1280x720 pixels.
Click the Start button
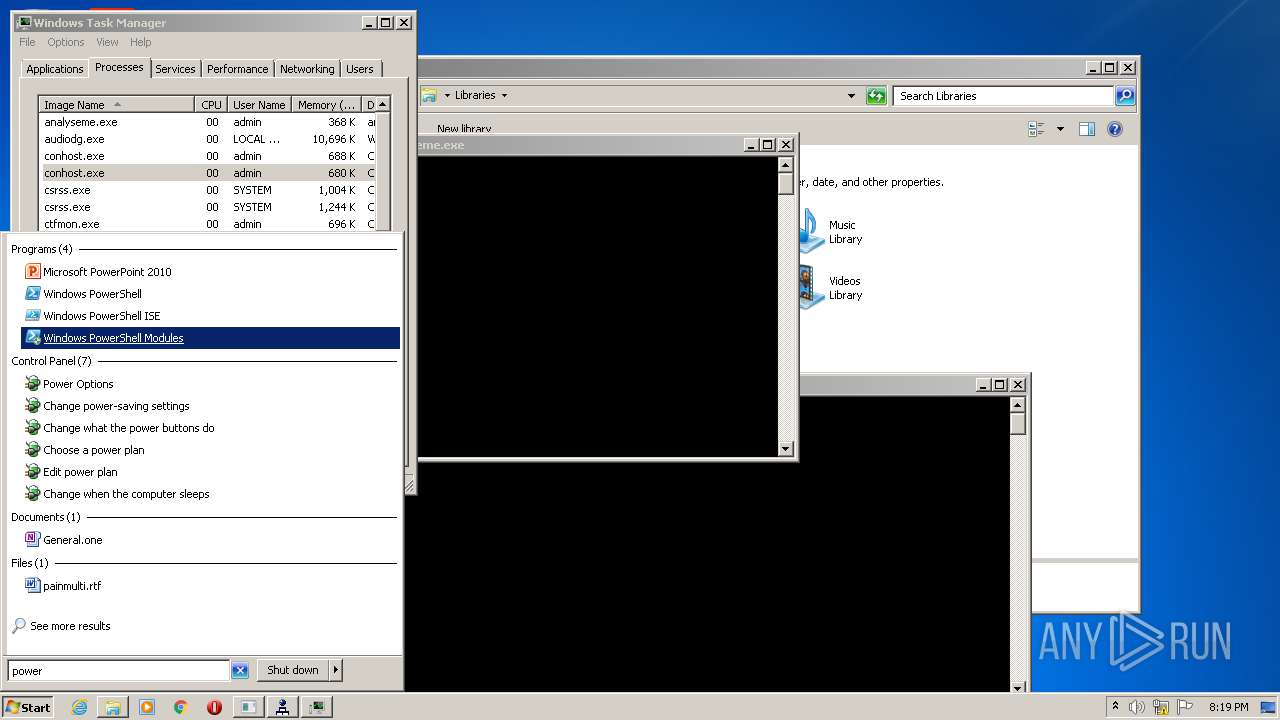(x=28, y=707)
